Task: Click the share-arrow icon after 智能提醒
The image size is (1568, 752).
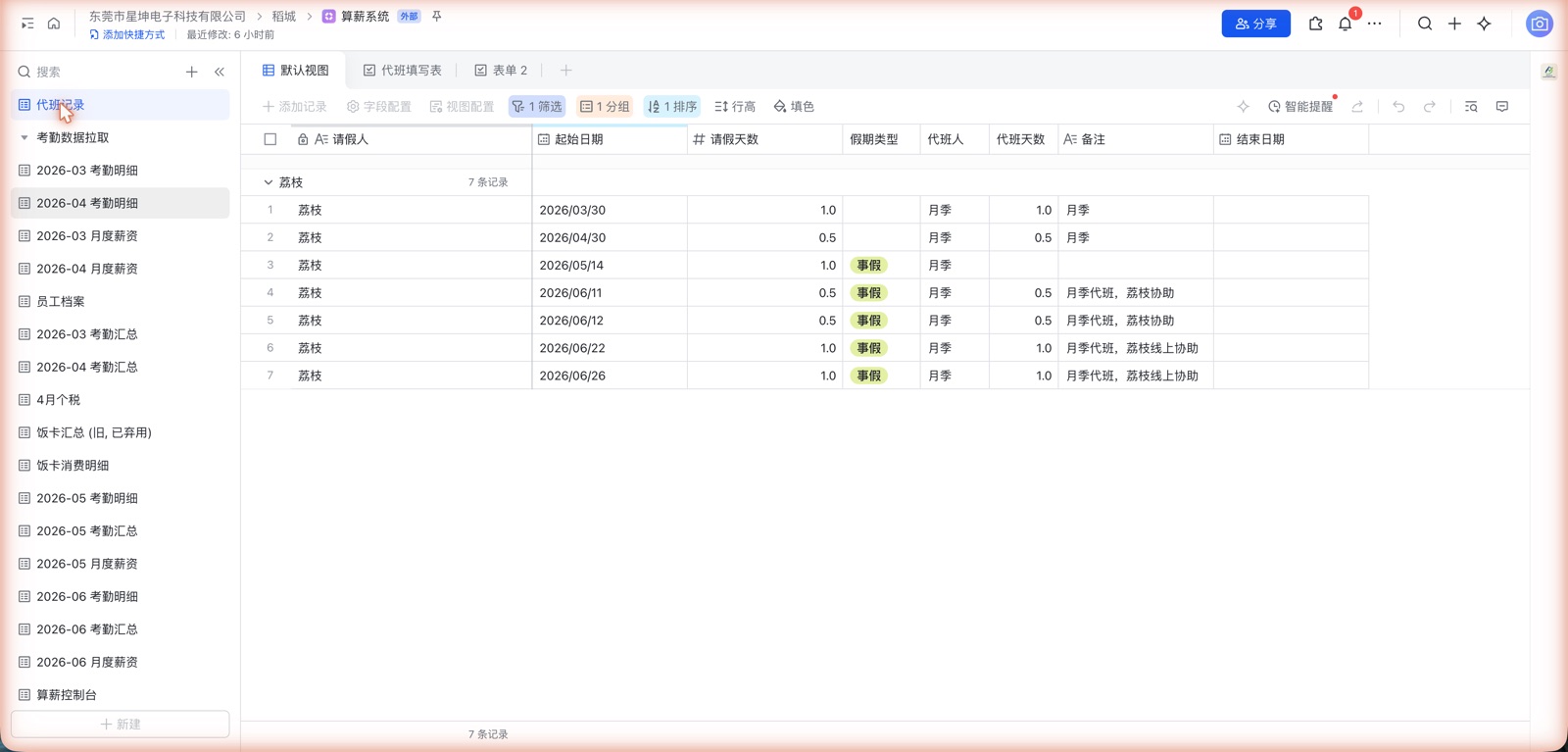Action: point(1357,106)
